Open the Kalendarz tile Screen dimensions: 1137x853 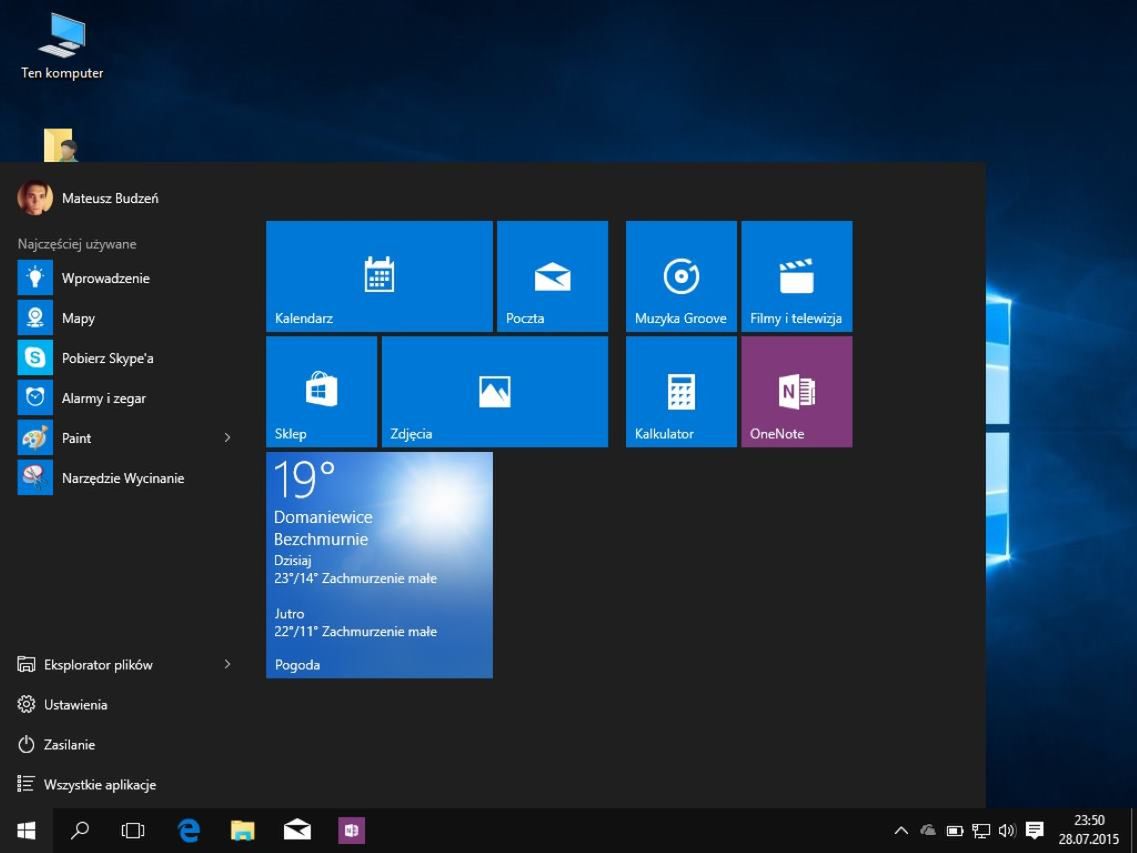[x=379, y=276]
